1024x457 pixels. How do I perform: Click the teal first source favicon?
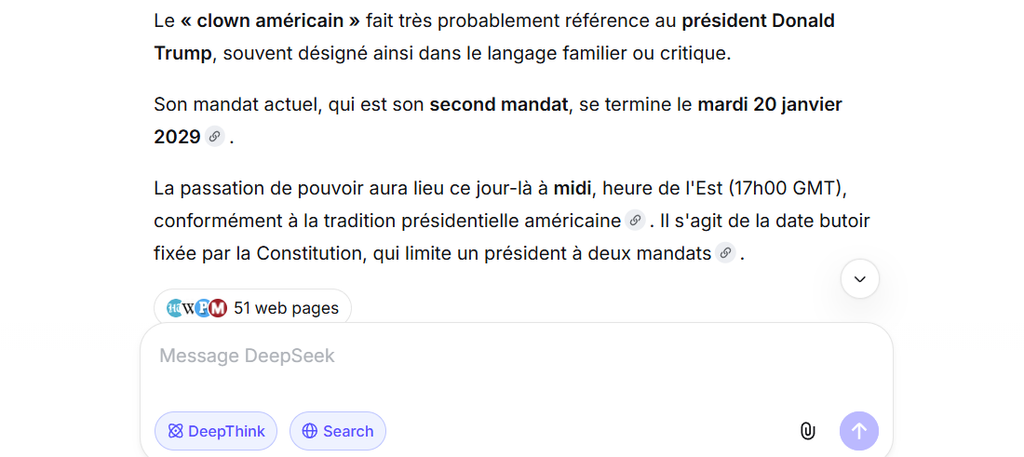(x=174, y=308)
